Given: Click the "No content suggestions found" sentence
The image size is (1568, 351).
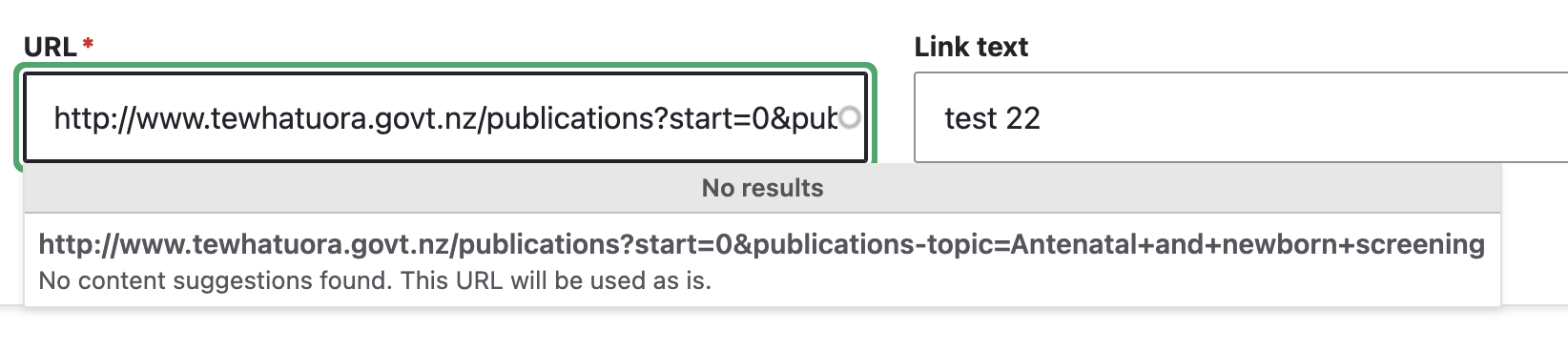Looking at the screenshot, I should [x=216, y=280].
